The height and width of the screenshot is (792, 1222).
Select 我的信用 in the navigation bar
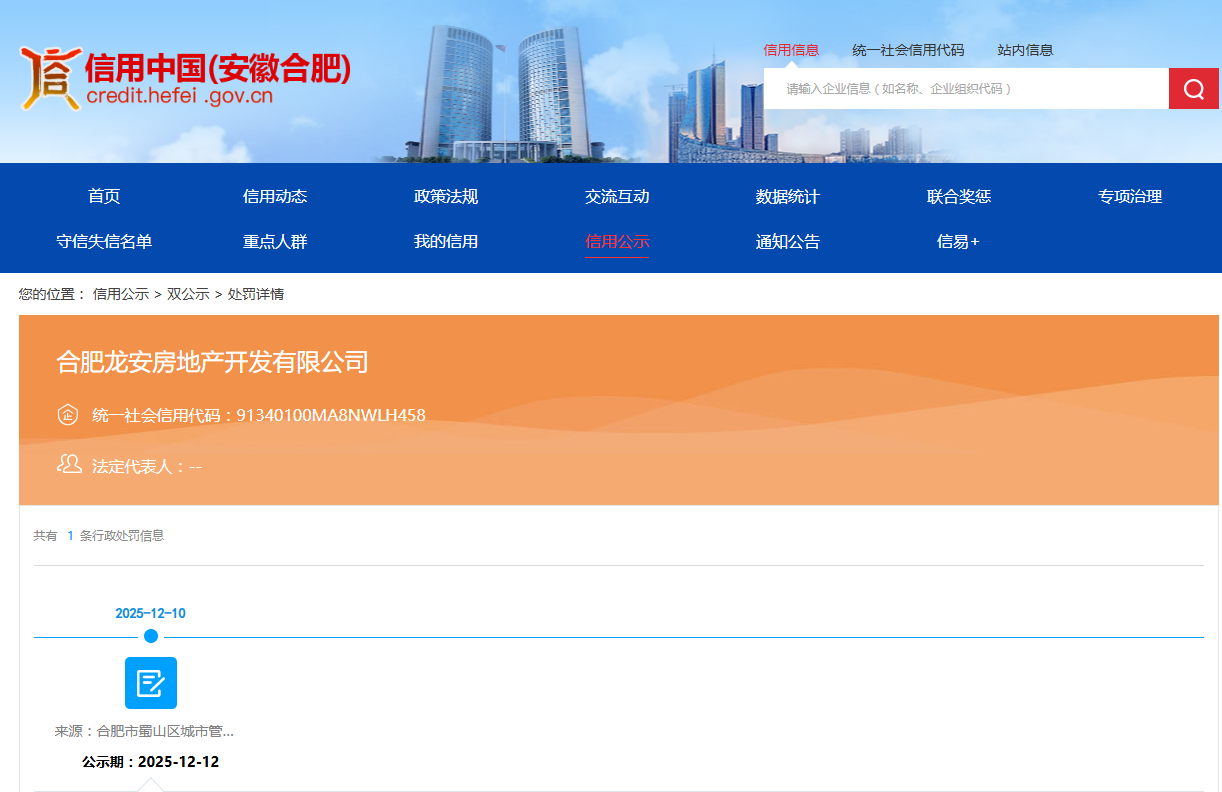coord(446,241)
